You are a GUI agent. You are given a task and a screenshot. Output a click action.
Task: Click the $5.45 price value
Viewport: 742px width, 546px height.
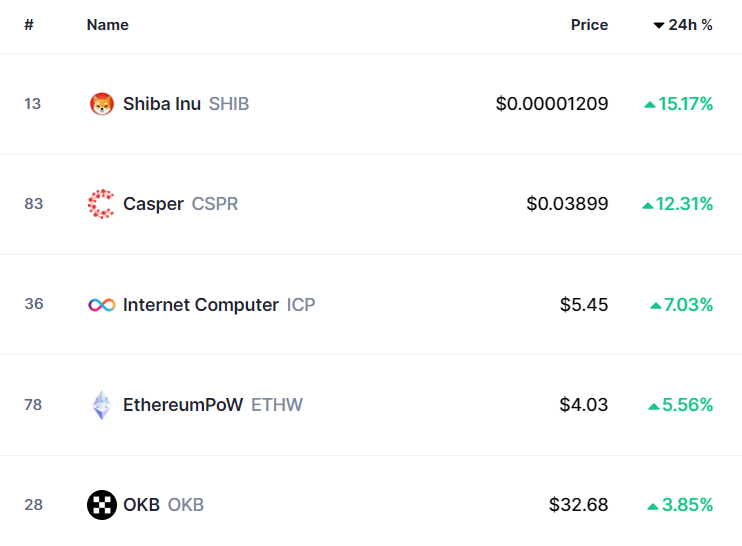tap(584, 305)
